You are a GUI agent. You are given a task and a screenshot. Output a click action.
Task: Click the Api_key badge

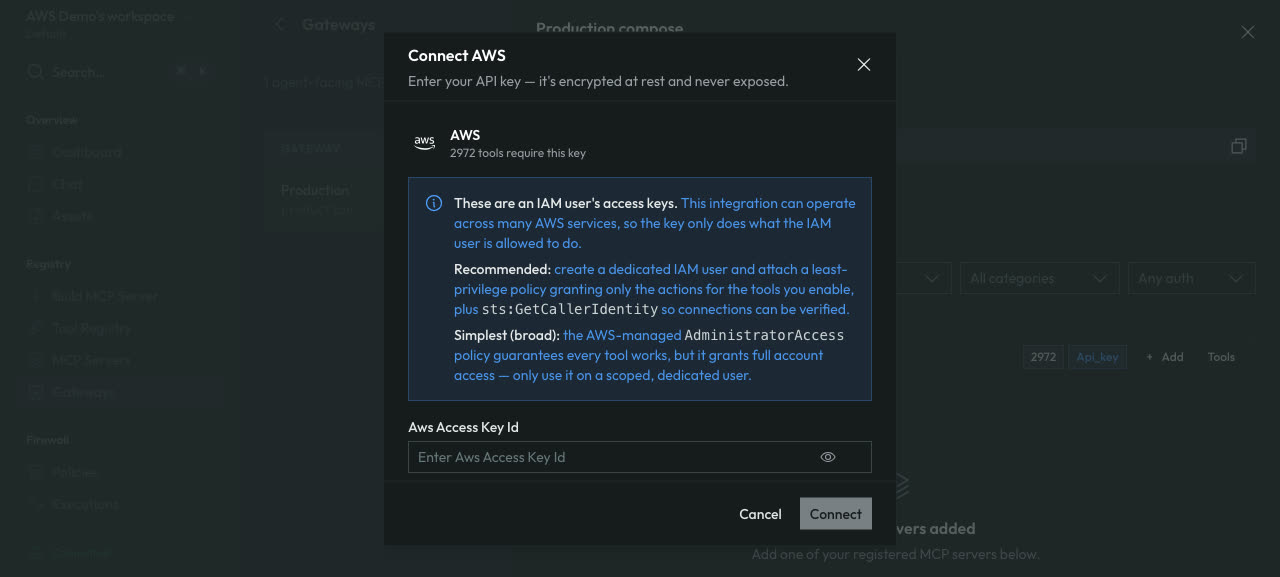pos(1097,357)
